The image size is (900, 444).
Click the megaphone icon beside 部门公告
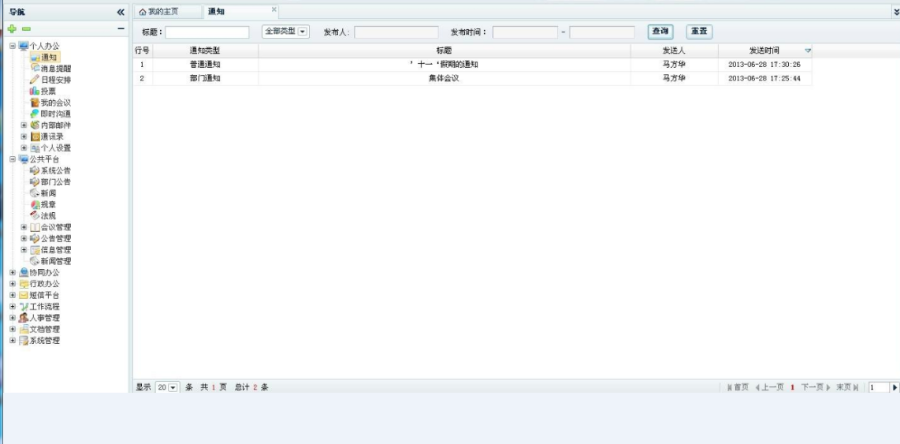click(34, 182)
